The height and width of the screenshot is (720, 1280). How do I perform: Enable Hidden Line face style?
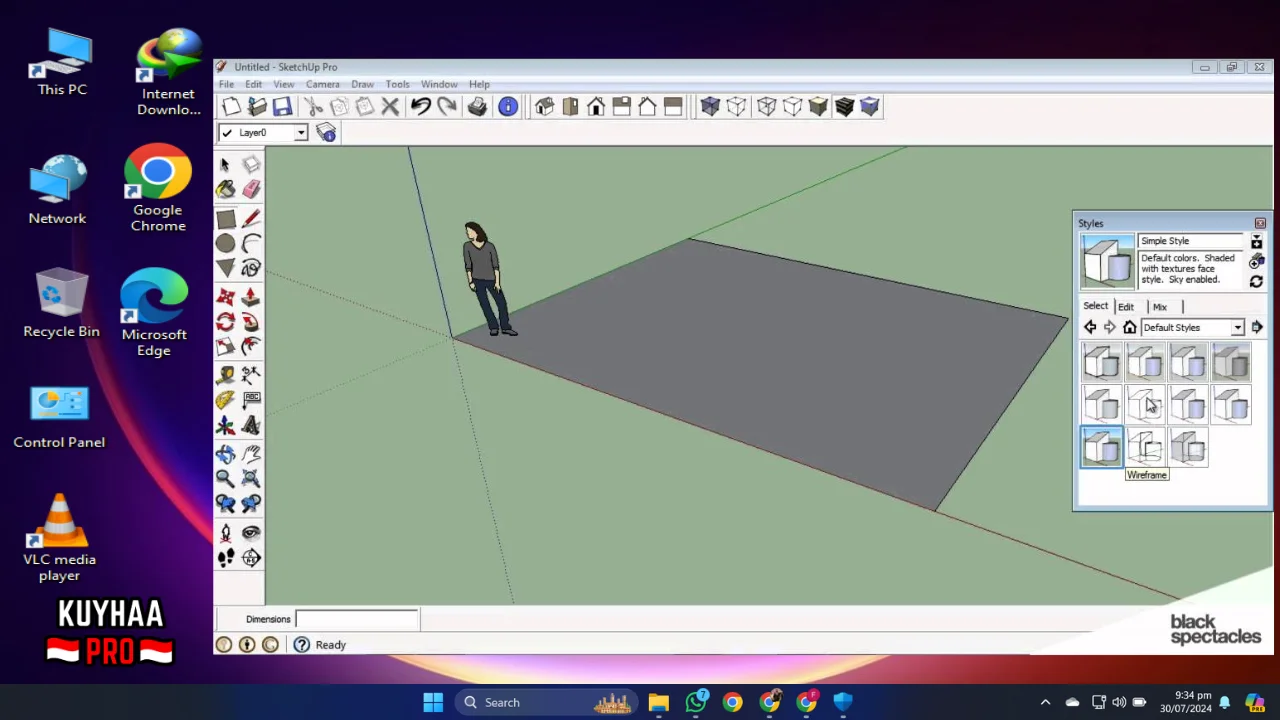pos(792,107)
